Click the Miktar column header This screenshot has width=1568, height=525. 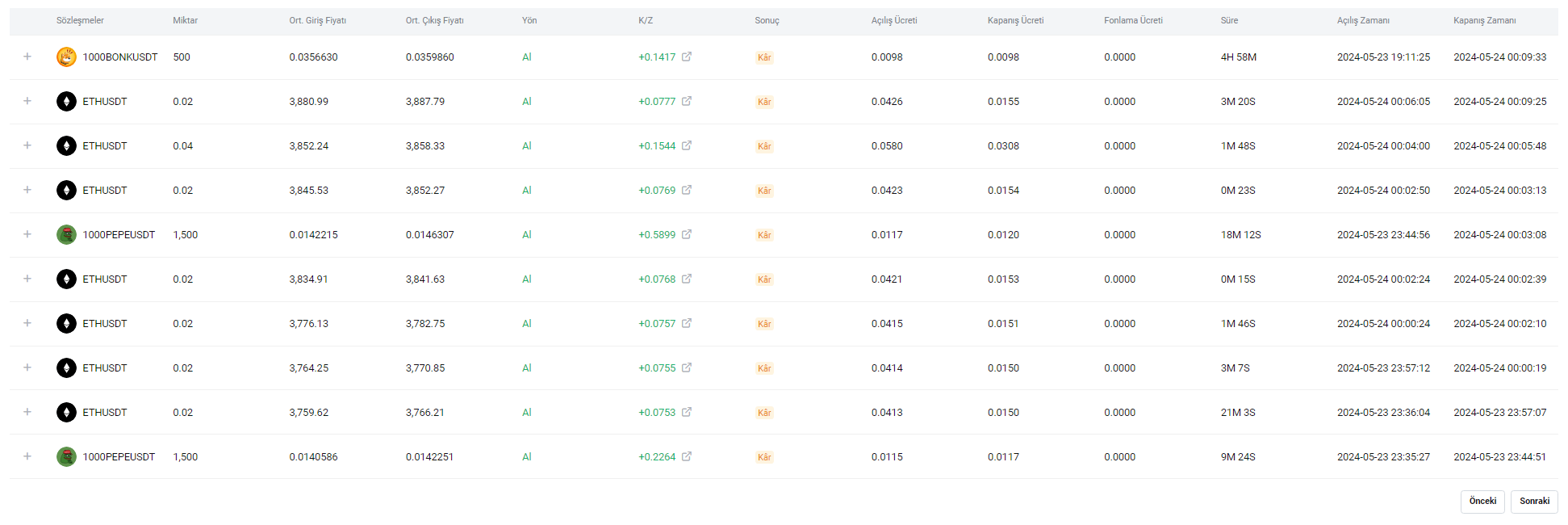(185, 20)
